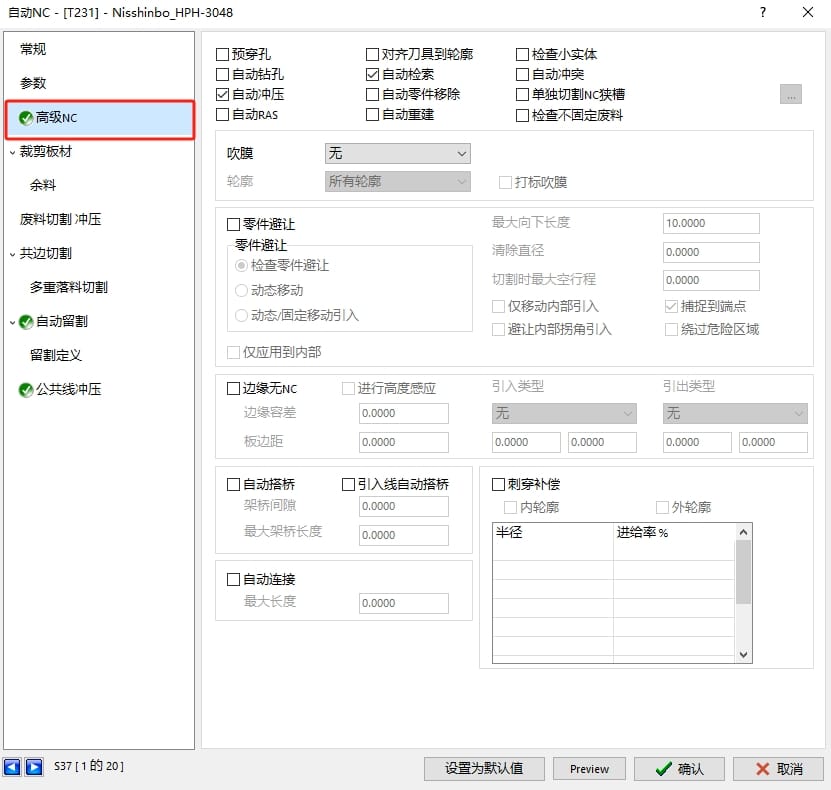
Task: Click green check icon beside 高级NC
Action: coord(26,118)
